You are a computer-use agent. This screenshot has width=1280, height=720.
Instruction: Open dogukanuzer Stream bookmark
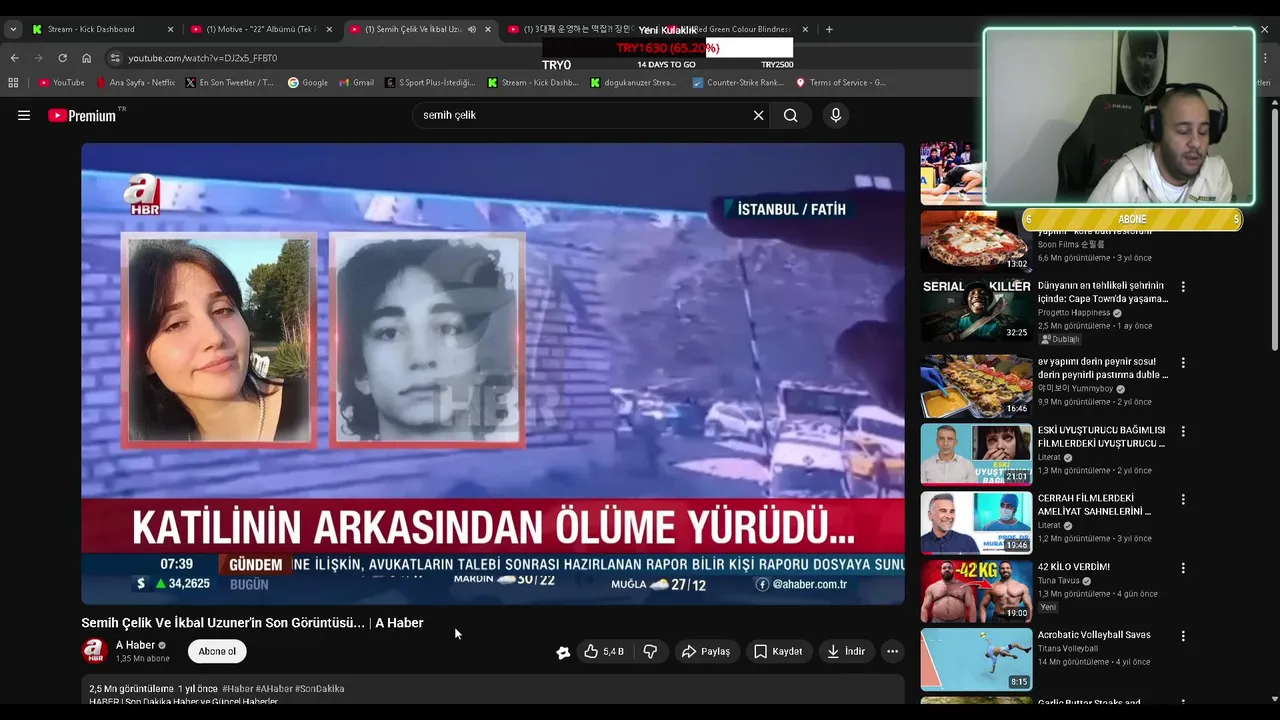pyautogui.click(x=634, y=82)
